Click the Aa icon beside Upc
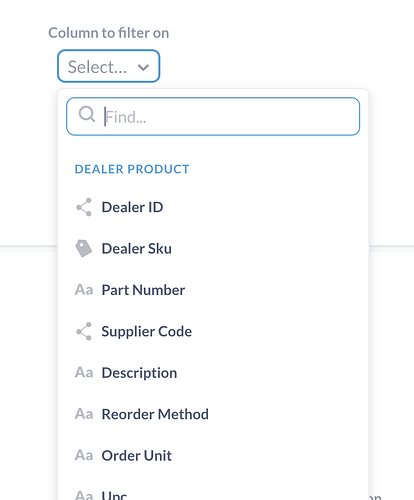 84,495
